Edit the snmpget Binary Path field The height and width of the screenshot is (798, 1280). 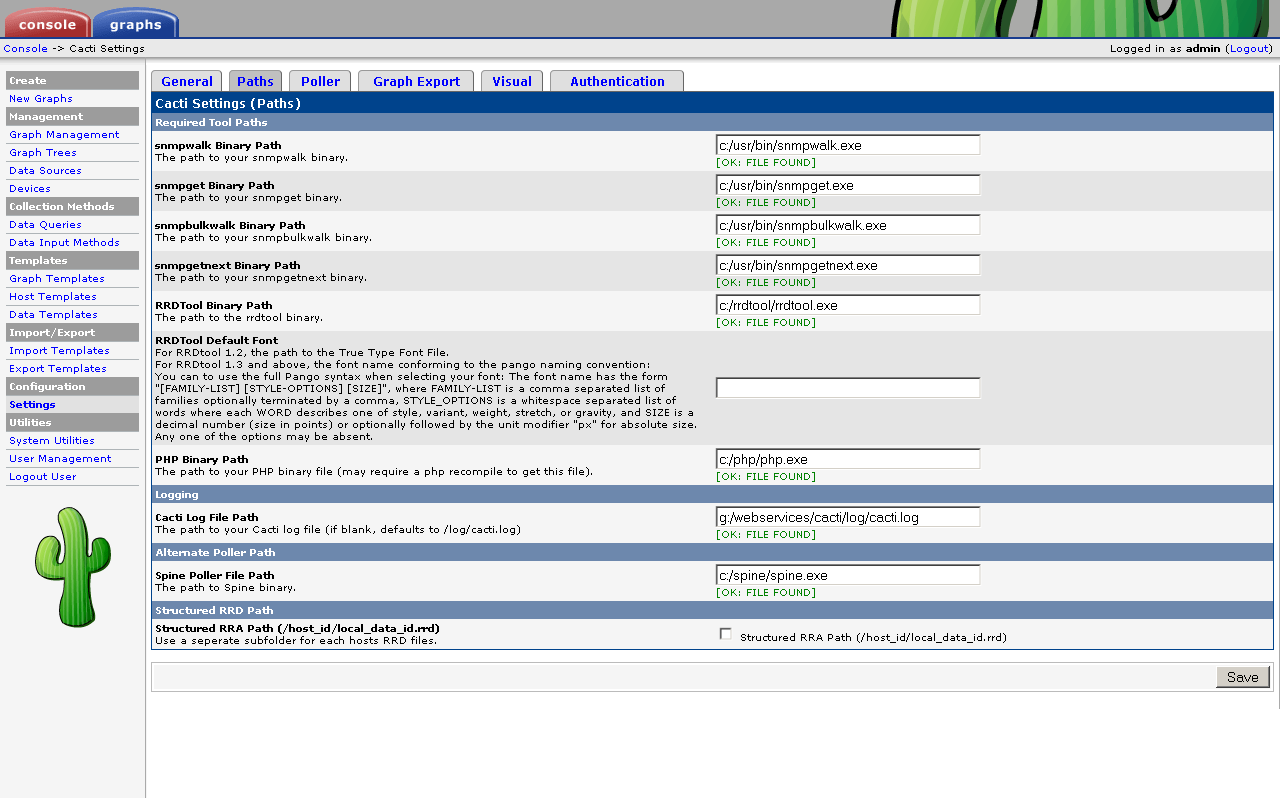[848, 185]
